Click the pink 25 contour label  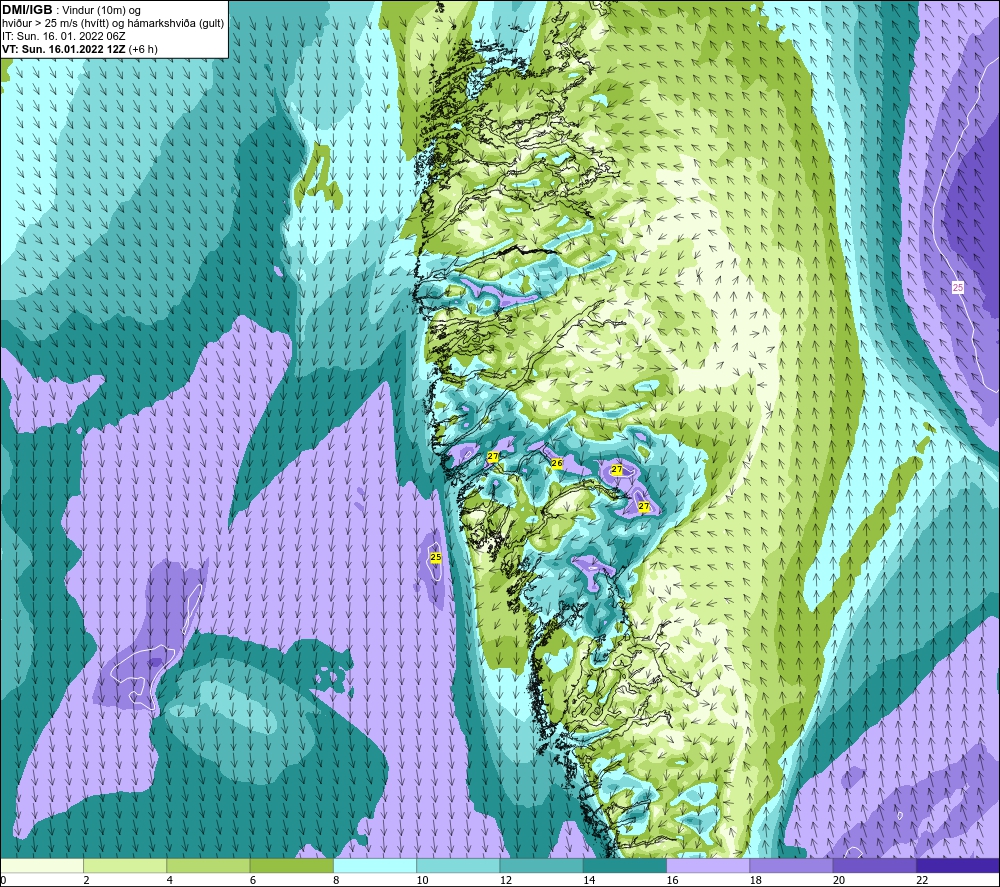[x=958, y=288]
